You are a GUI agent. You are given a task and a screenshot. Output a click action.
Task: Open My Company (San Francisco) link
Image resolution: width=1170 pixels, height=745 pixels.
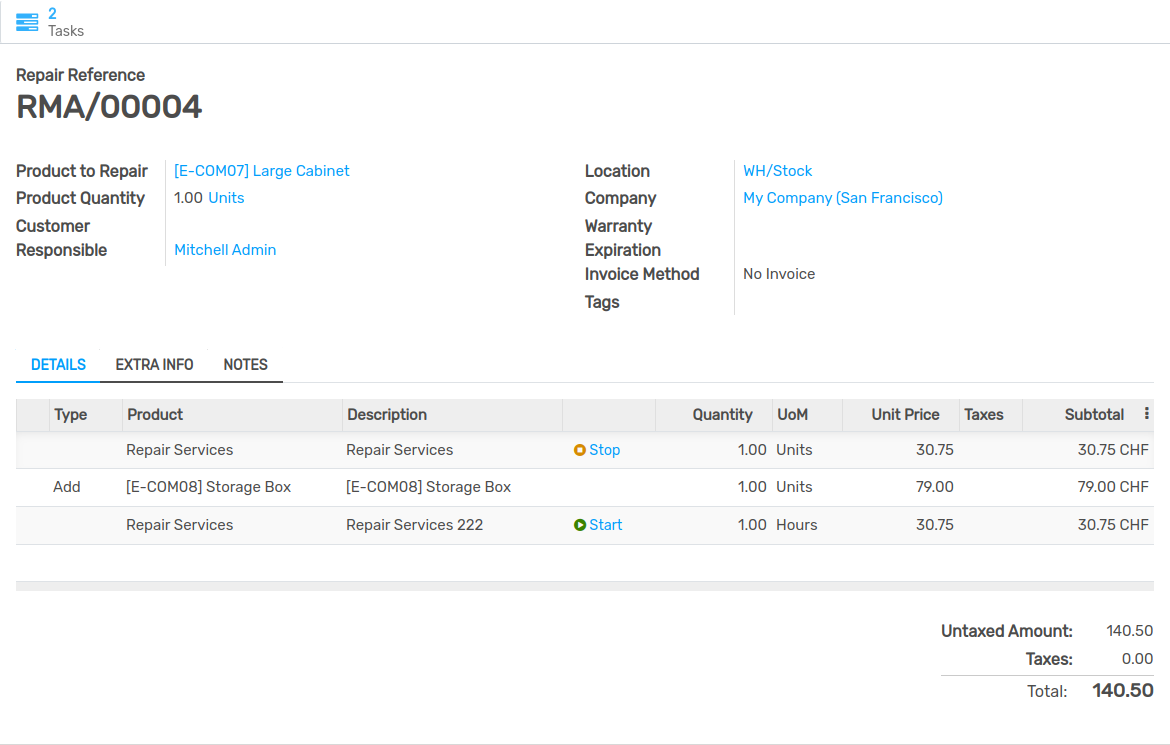pos(842,197)
